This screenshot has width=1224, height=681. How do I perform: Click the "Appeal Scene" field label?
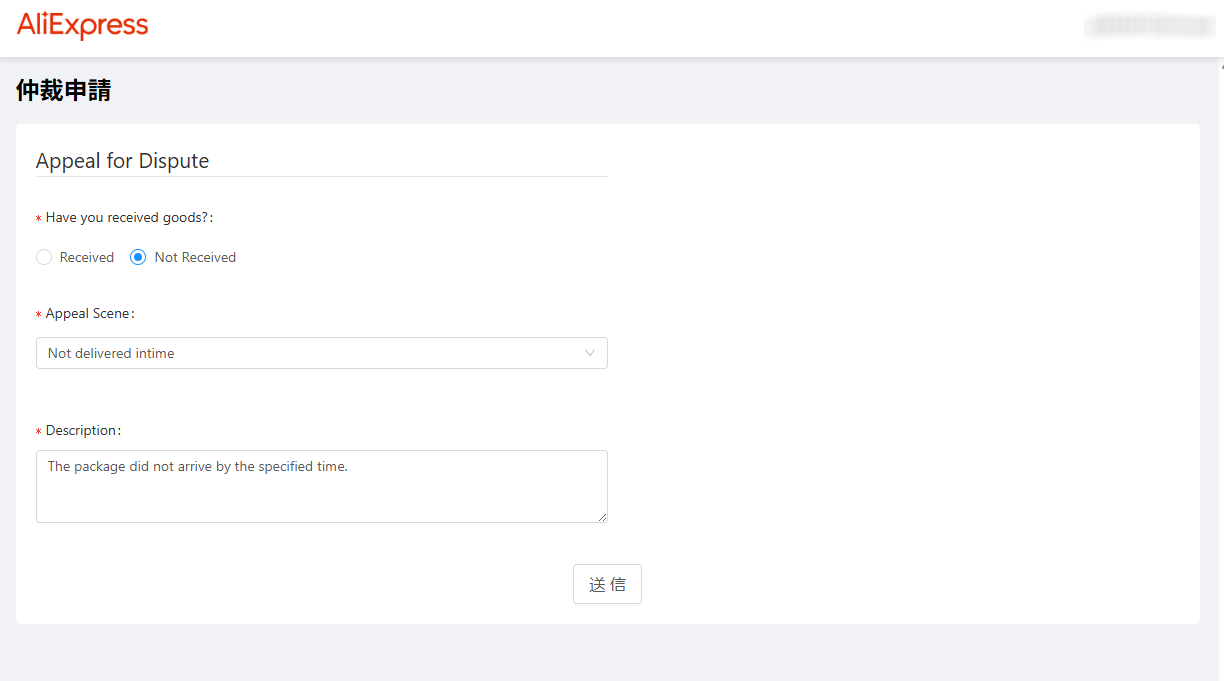click(89, 313)
